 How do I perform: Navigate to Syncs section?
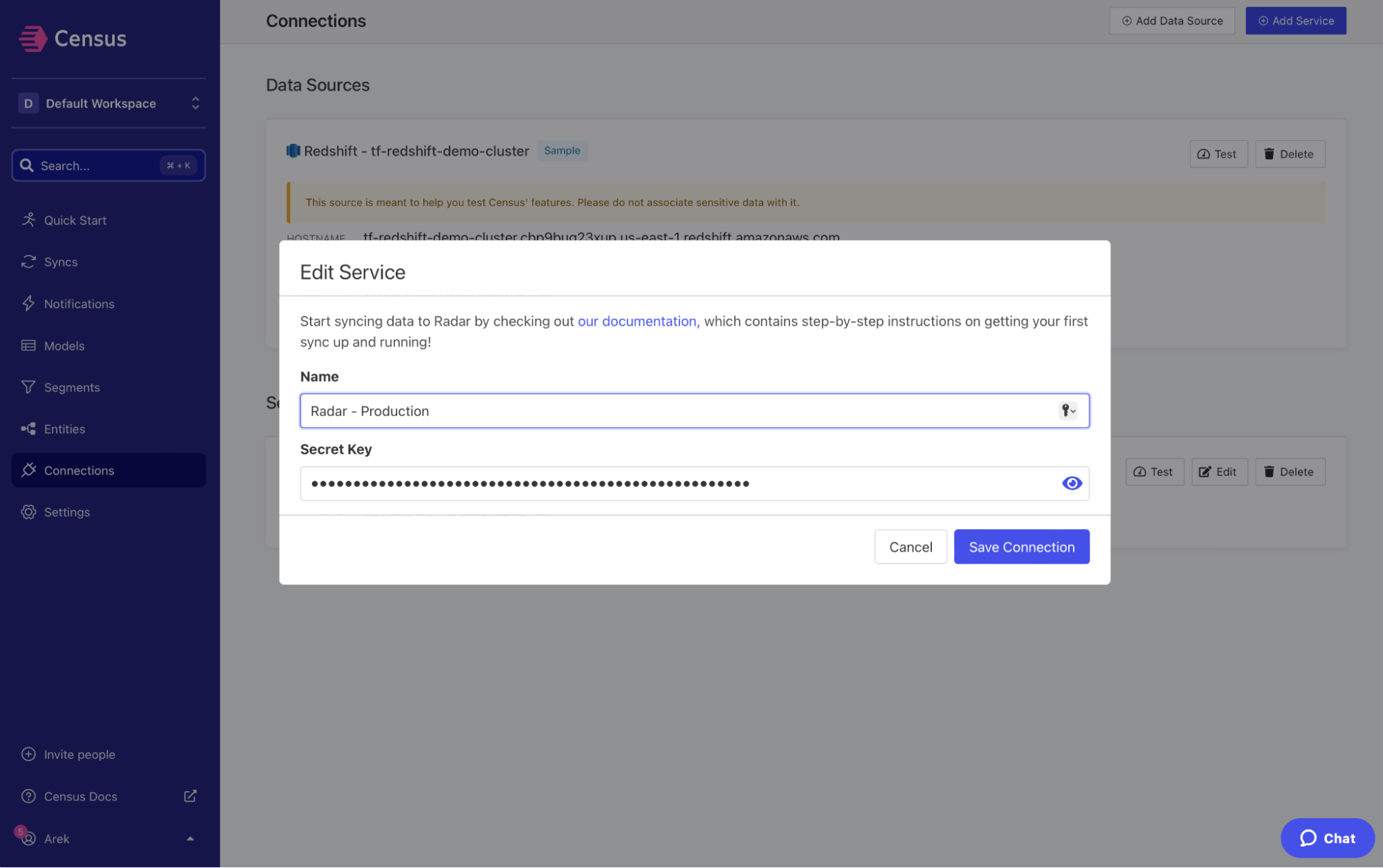click(60, 261)
